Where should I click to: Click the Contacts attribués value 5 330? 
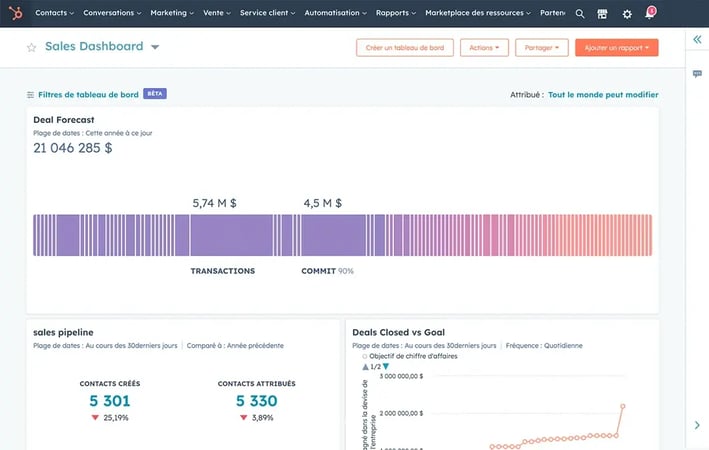tap(256, 401)
